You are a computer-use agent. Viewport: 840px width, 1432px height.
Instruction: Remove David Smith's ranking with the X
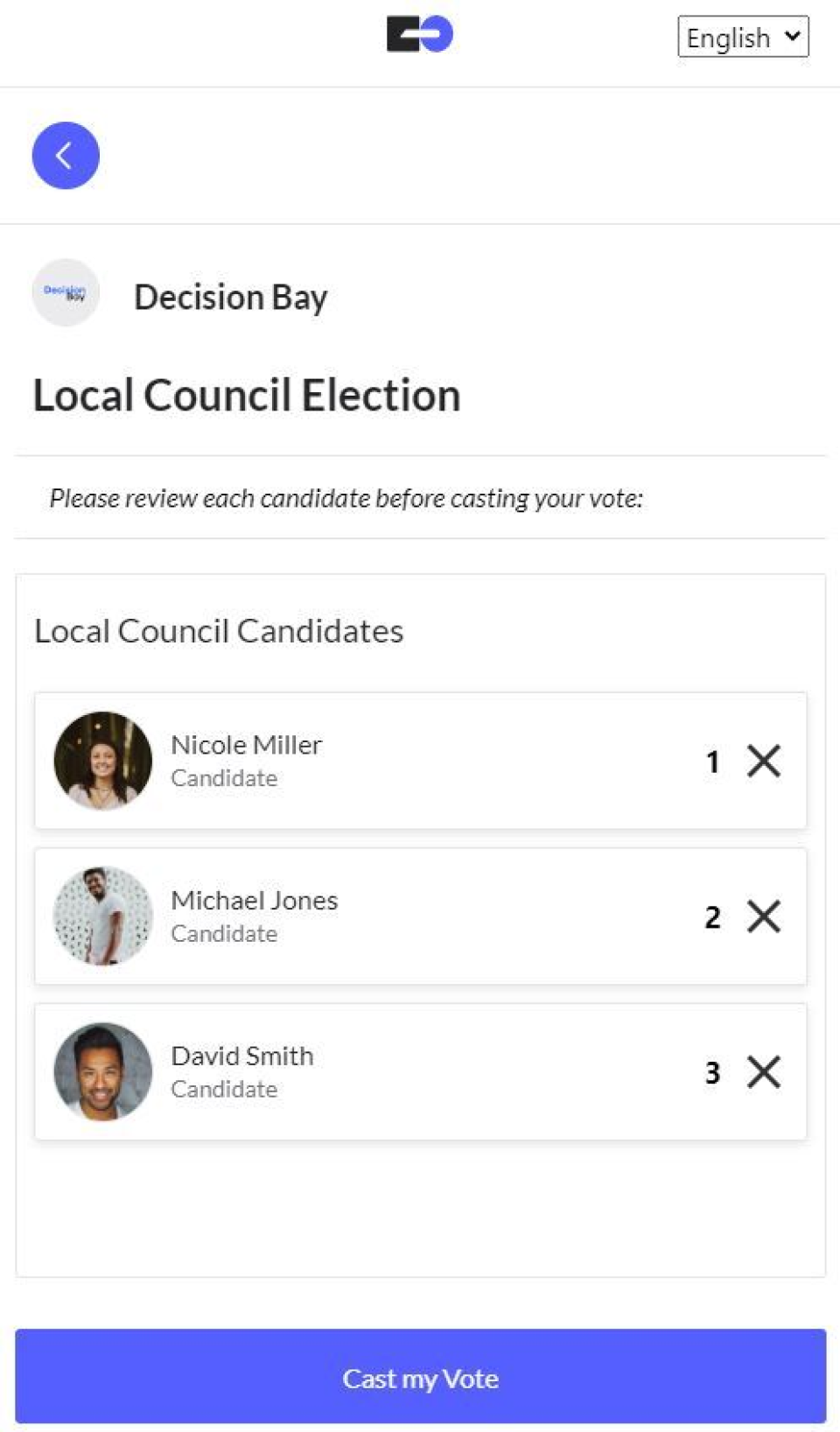tap(764, 1071)
